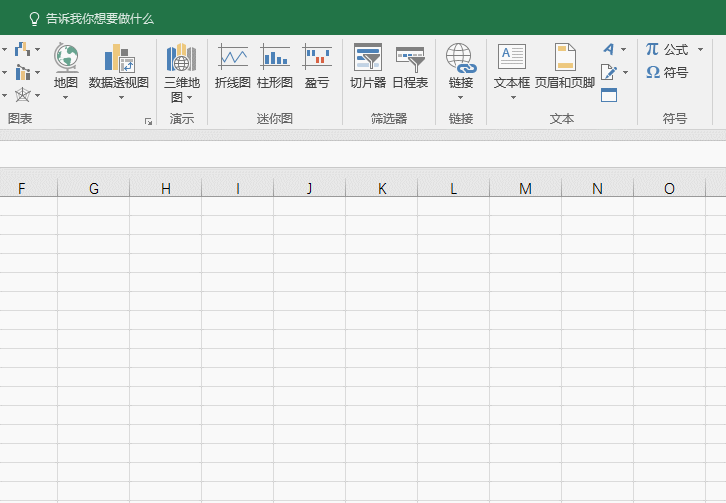Image resolution: width=726 pixels, height=503 pixels.
Task: Select column H header
Action: [166, 188]
